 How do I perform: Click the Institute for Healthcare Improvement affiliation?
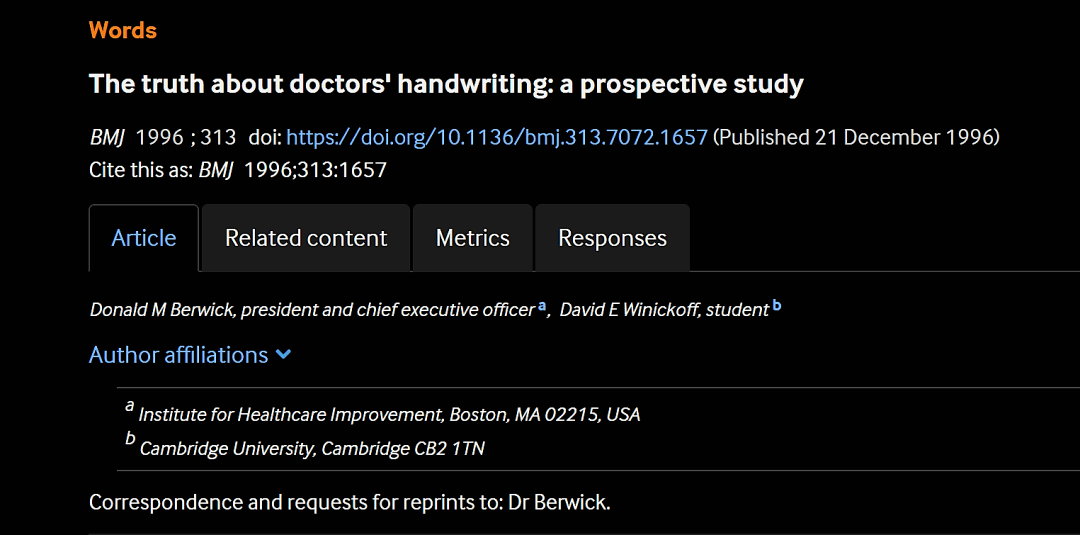click(x=389, y=415)
